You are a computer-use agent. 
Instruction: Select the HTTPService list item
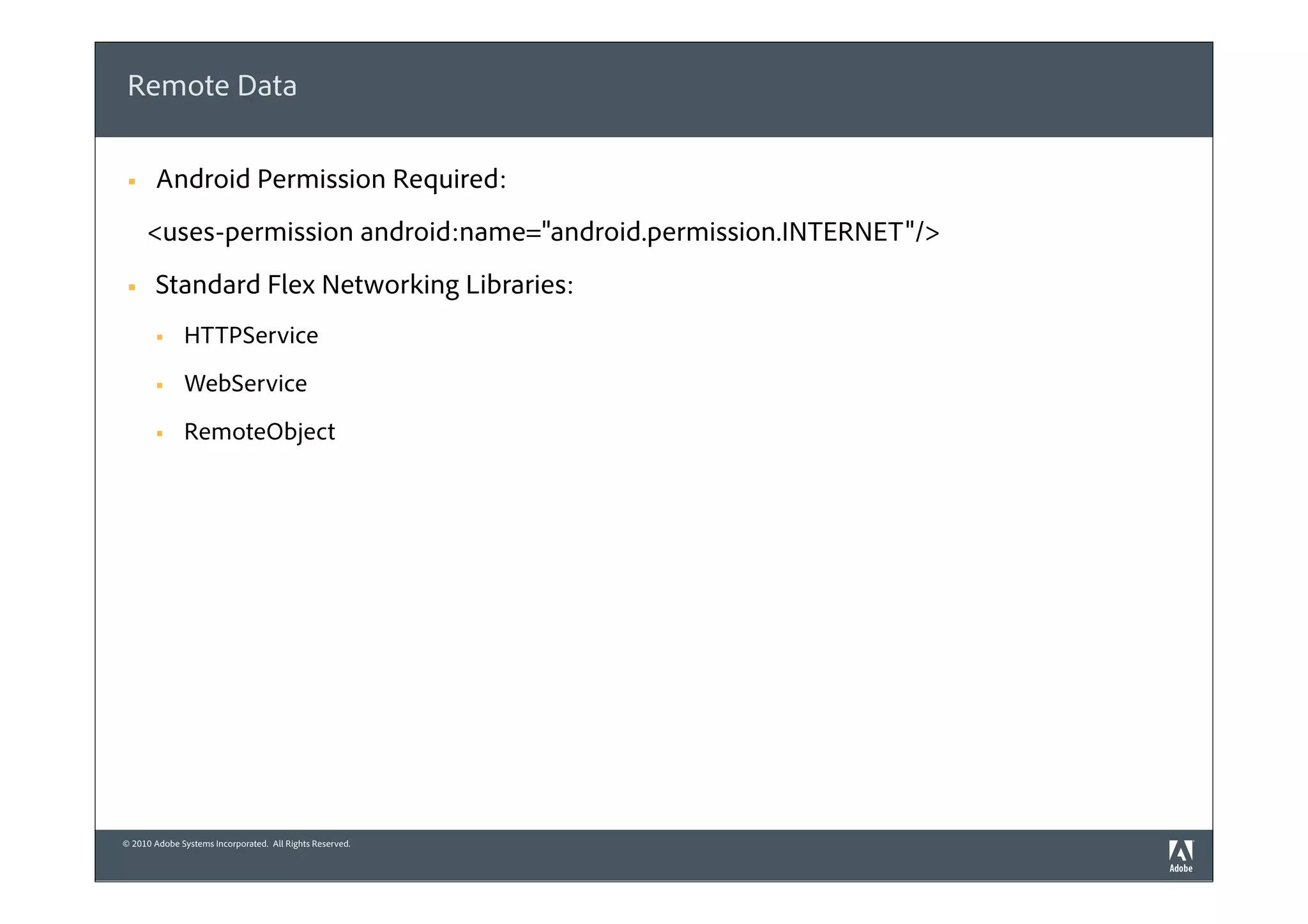point(251,335)
